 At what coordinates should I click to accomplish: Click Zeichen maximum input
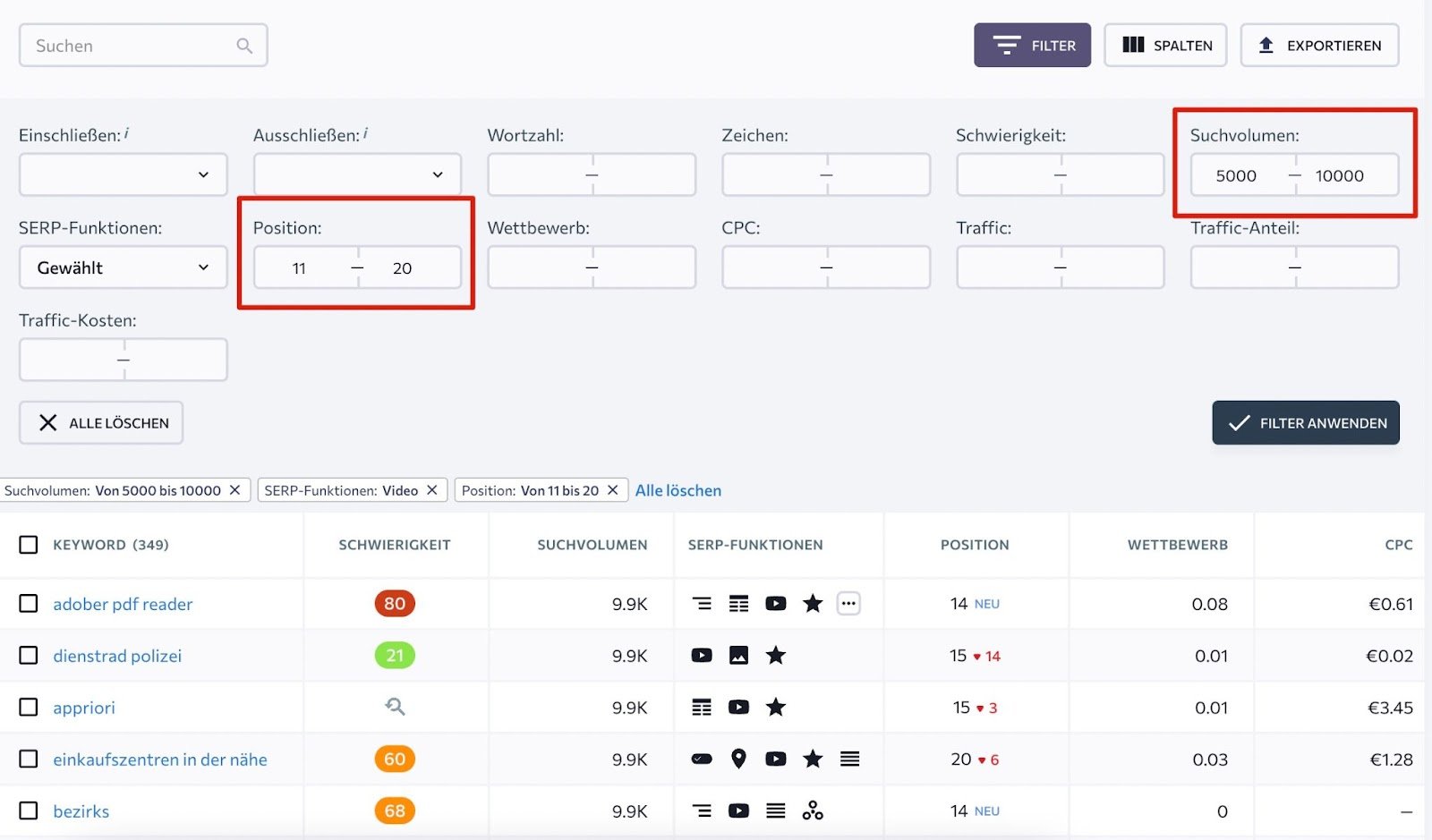[878, 174]
